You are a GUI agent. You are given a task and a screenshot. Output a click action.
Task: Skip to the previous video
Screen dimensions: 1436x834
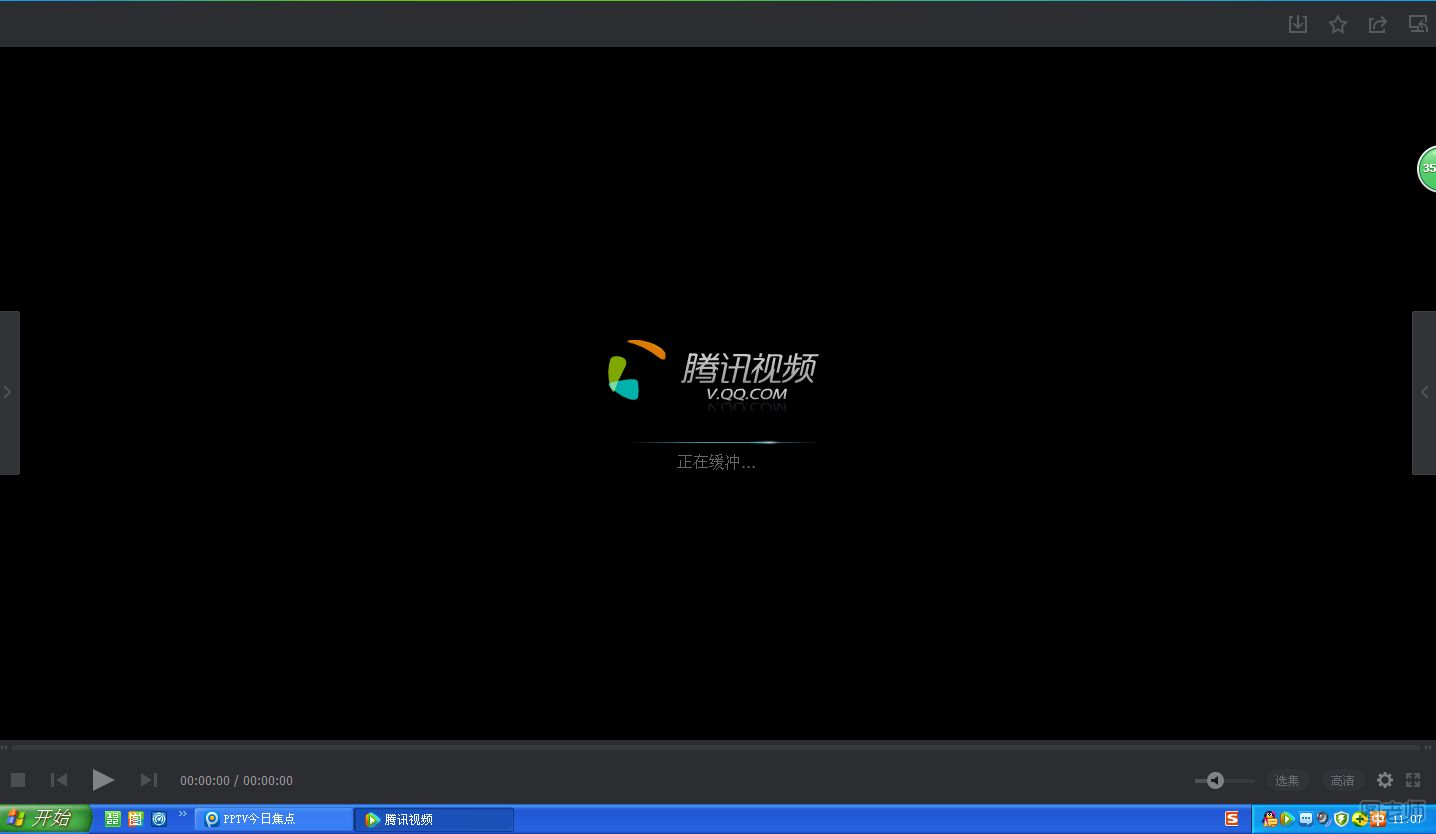(59, 780)
